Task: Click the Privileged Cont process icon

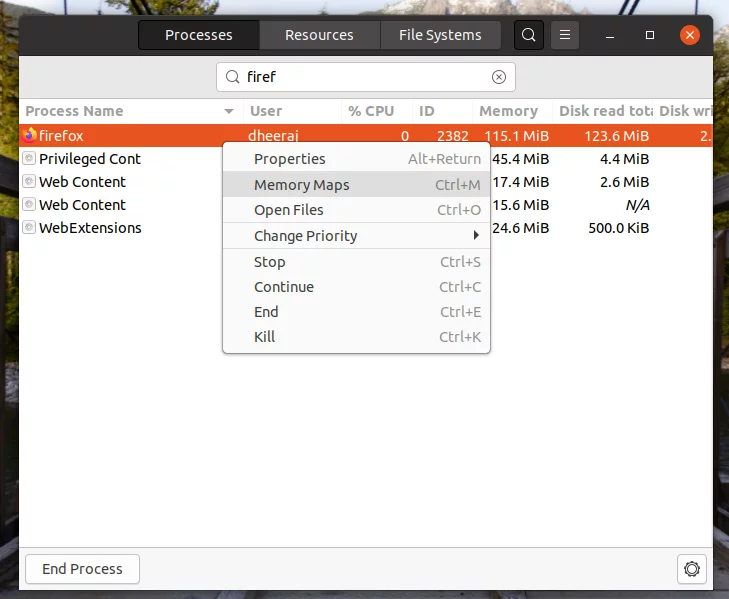Action: pyautogui.click(x=29, y=158)
